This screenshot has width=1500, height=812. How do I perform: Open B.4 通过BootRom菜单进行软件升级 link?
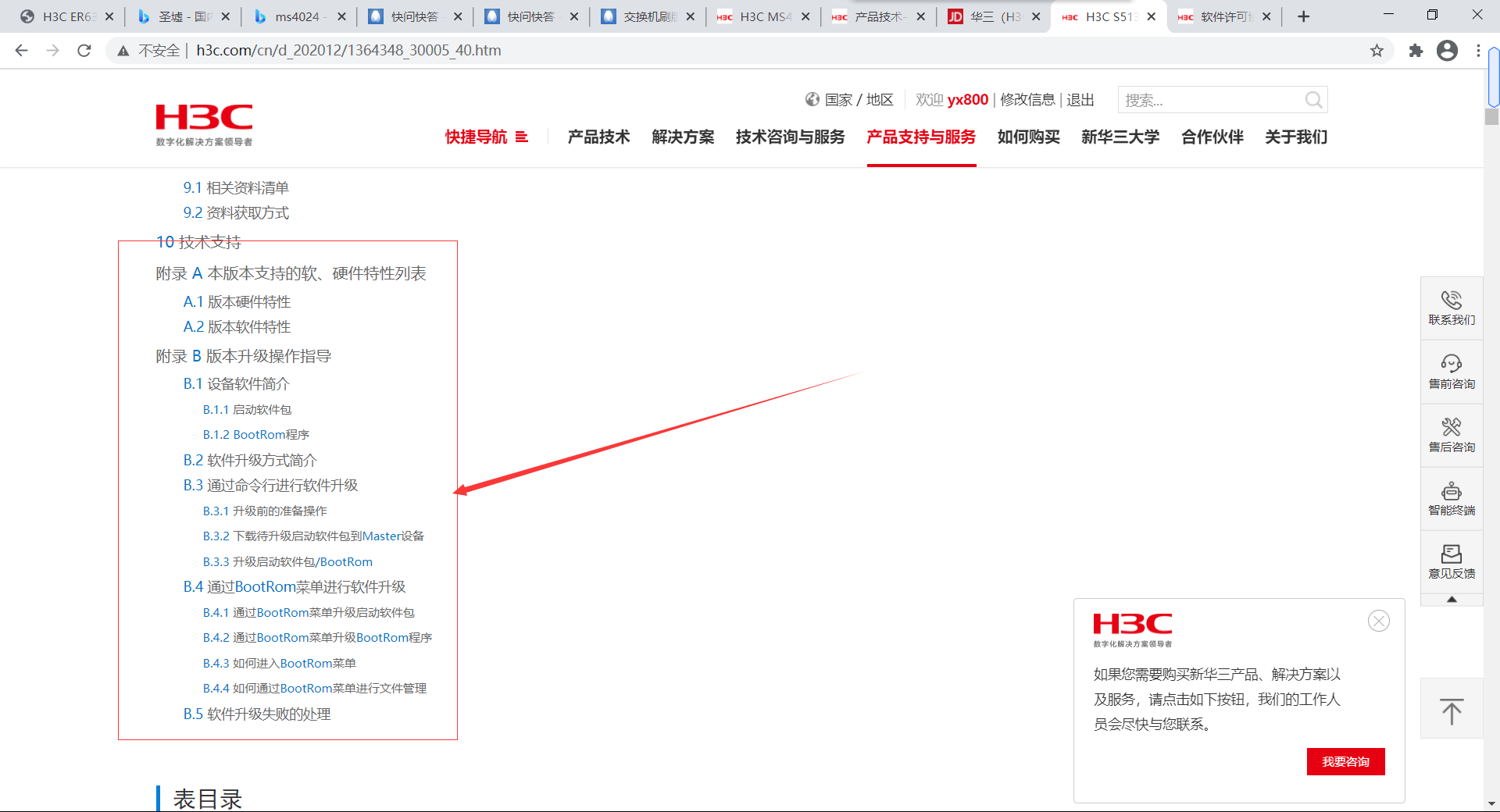pyautogui.click(x=295, y=586)
